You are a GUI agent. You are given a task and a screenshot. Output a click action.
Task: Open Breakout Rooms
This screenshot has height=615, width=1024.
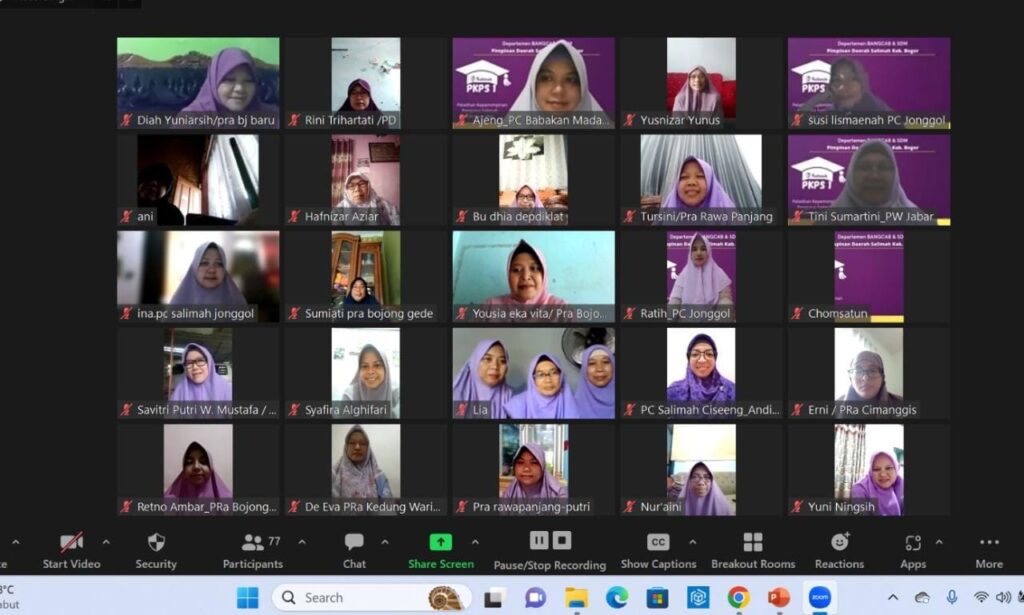tap(752, 550)
